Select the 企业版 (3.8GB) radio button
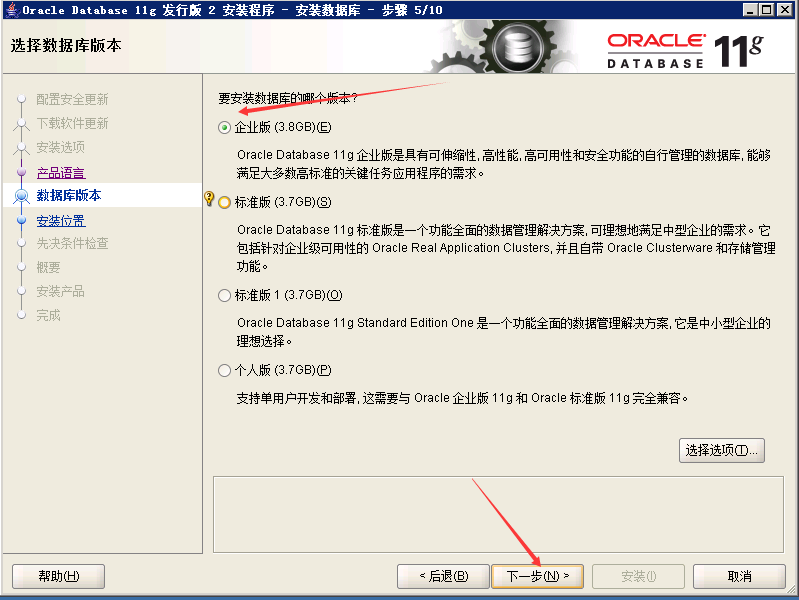 pos(224,127)
